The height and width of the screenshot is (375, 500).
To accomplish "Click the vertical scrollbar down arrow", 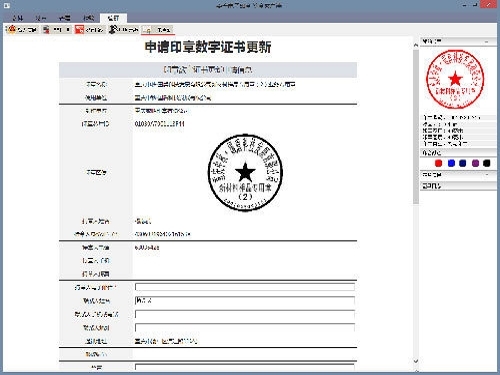I will coord(416,361).
